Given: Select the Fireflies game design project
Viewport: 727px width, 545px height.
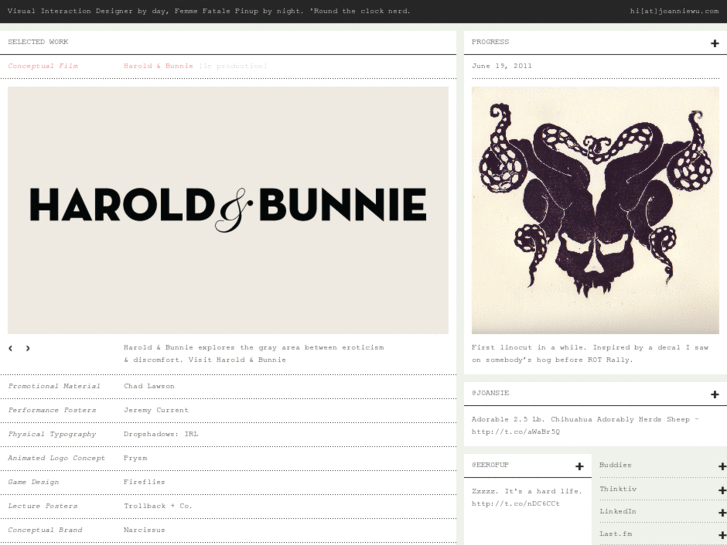Looking at the screenshot, I should click(x=144, y=482).
